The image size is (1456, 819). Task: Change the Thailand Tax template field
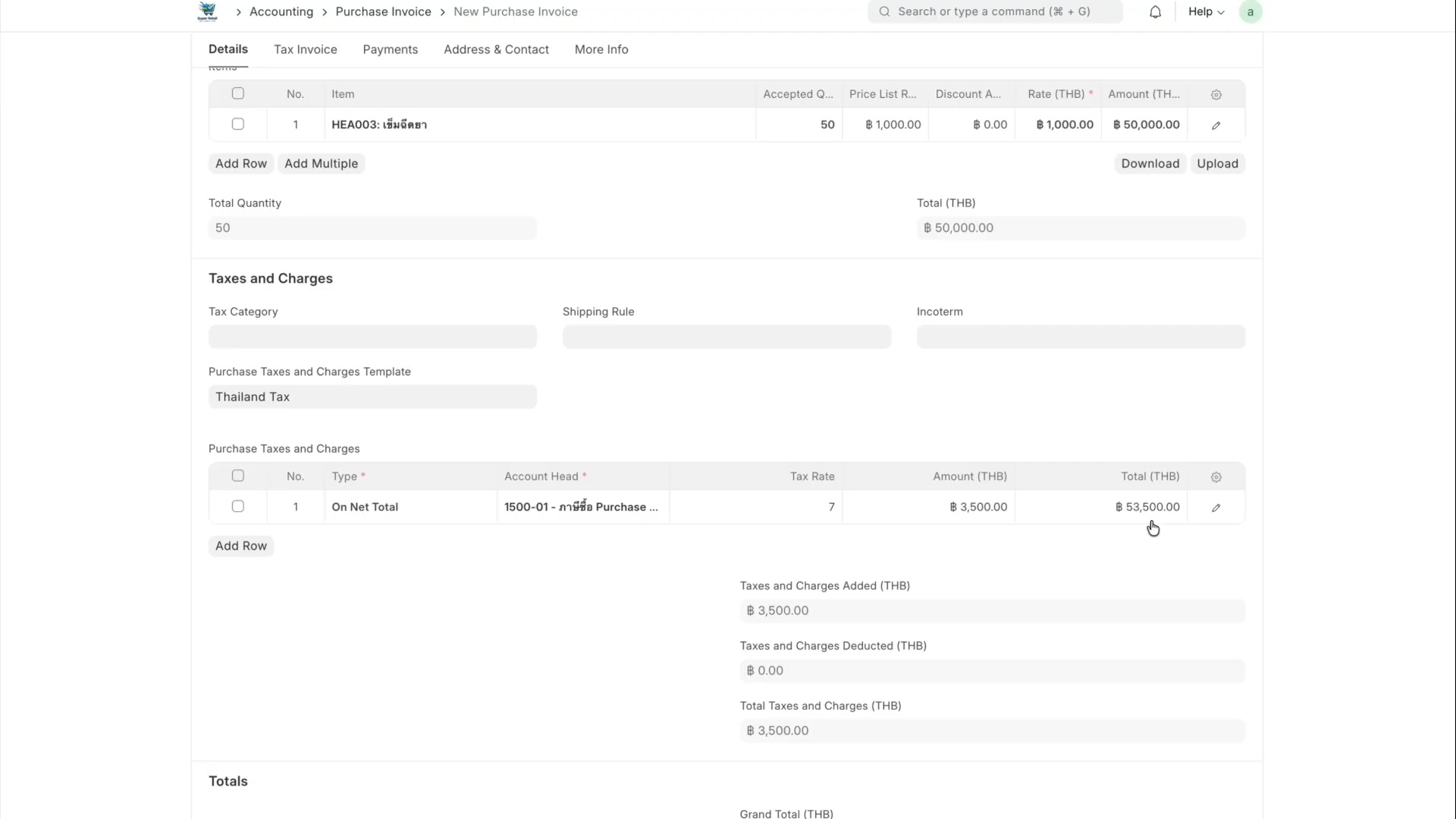372,397
